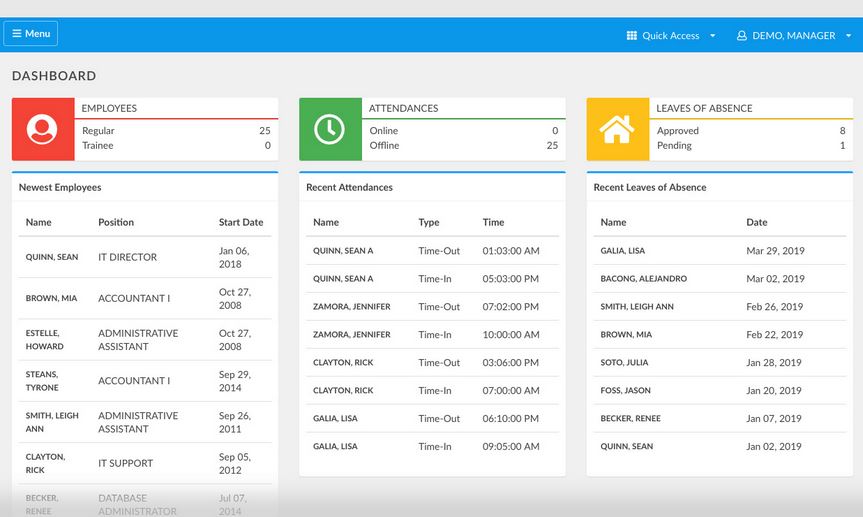Select QUINN, SEAN A Time-Out 01:03:00 AM row
863x517 pixels.
coord(432,251)
